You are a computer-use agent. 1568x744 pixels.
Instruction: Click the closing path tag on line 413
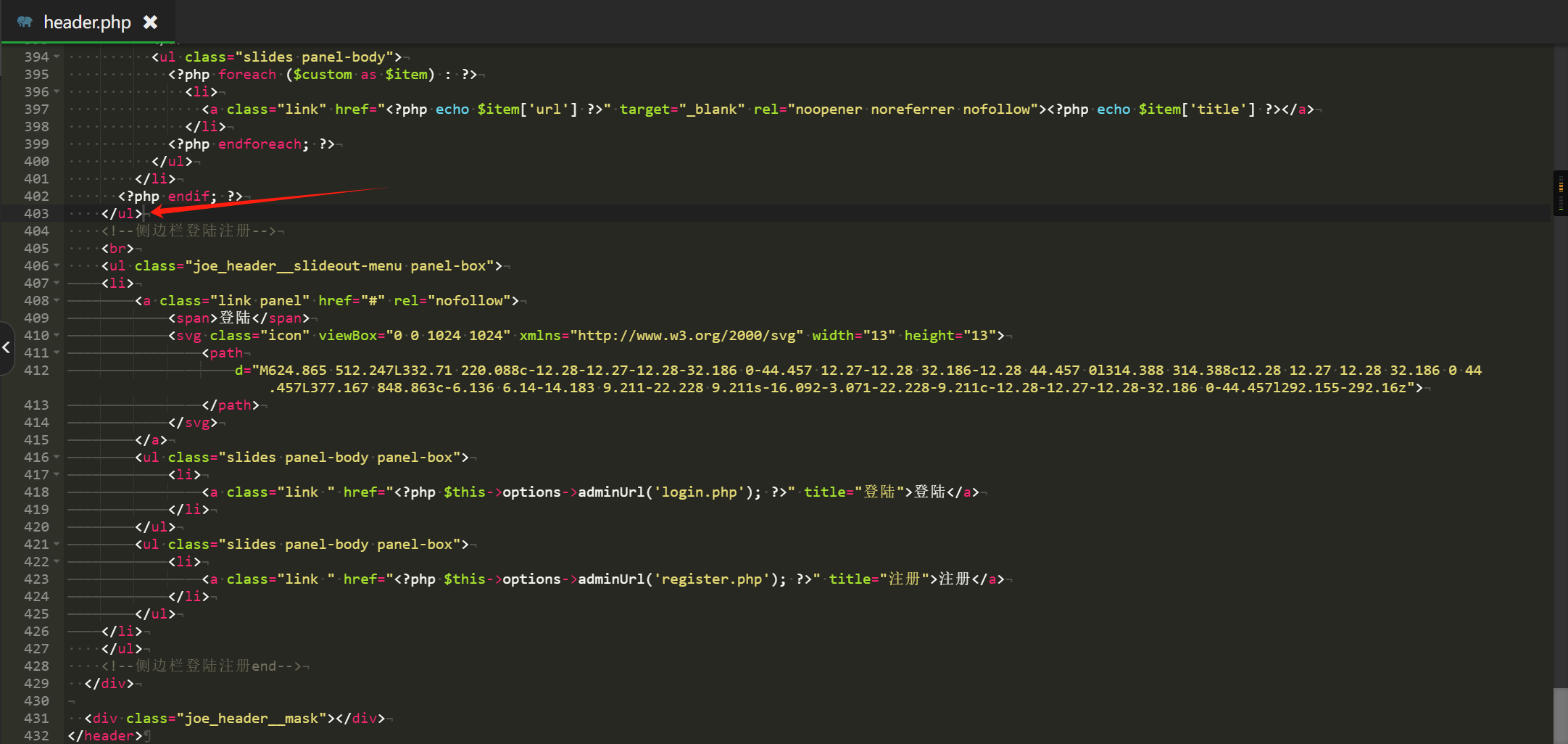point(231,405)
